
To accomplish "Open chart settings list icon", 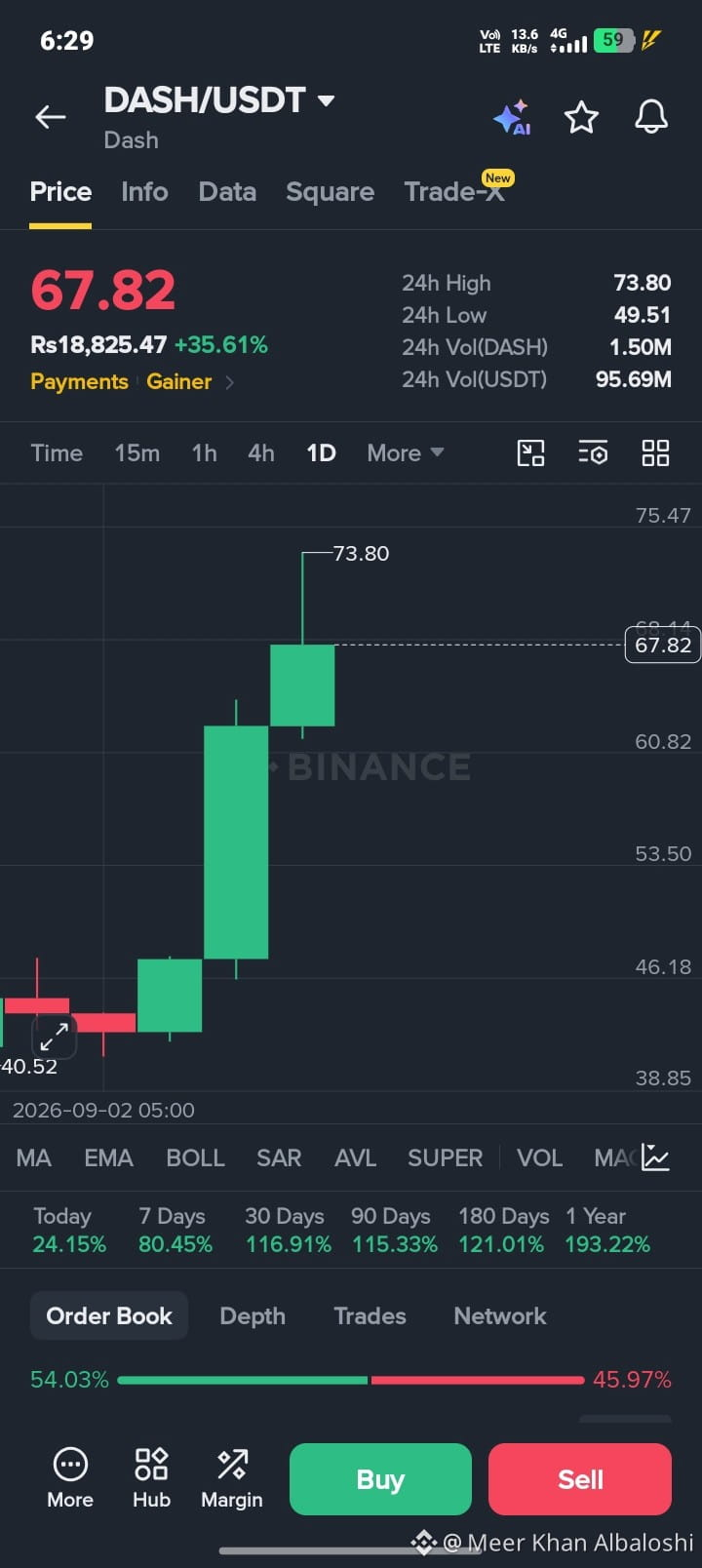I will point(593,453).
